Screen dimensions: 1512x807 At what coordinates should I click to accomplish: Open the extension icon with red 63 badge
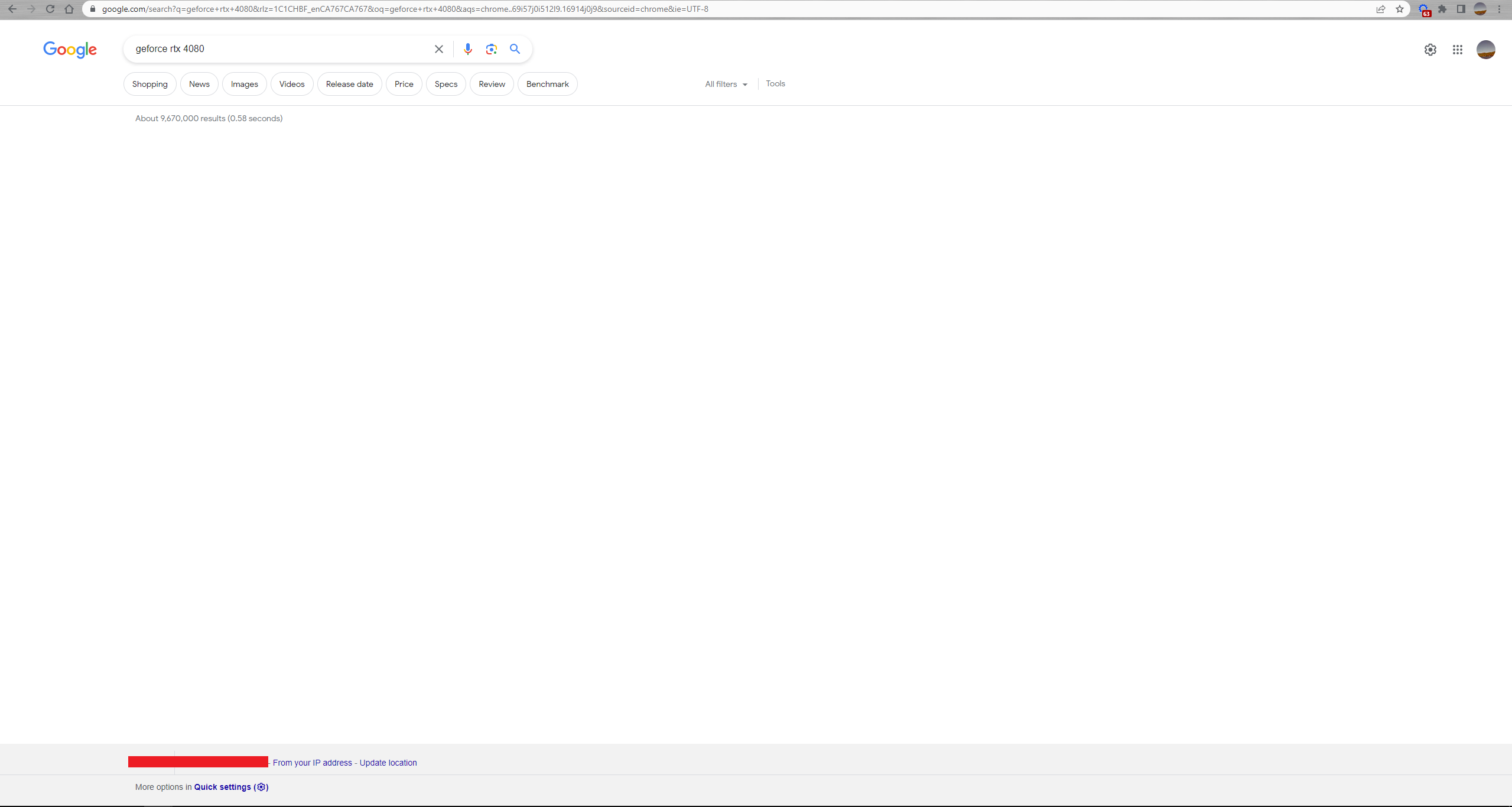coord(1424,9)
